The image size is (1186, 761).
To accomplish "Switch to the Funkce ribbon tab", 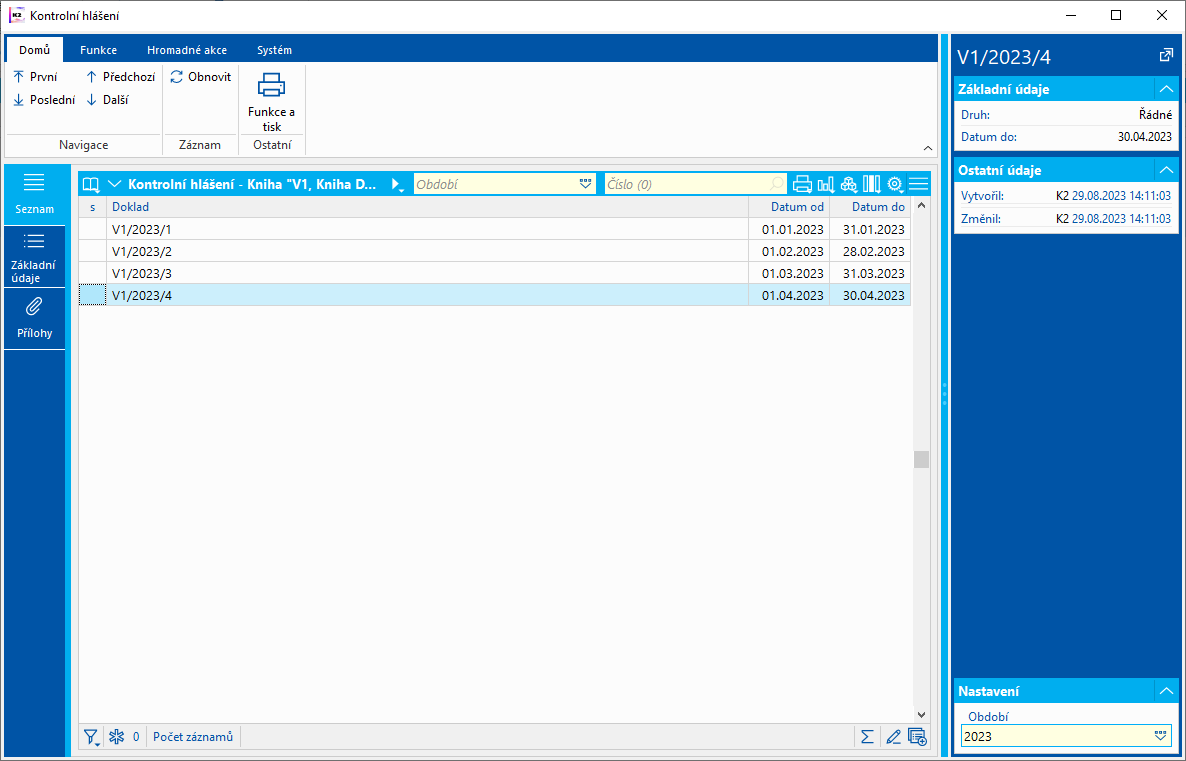I will tap(98, 50).
